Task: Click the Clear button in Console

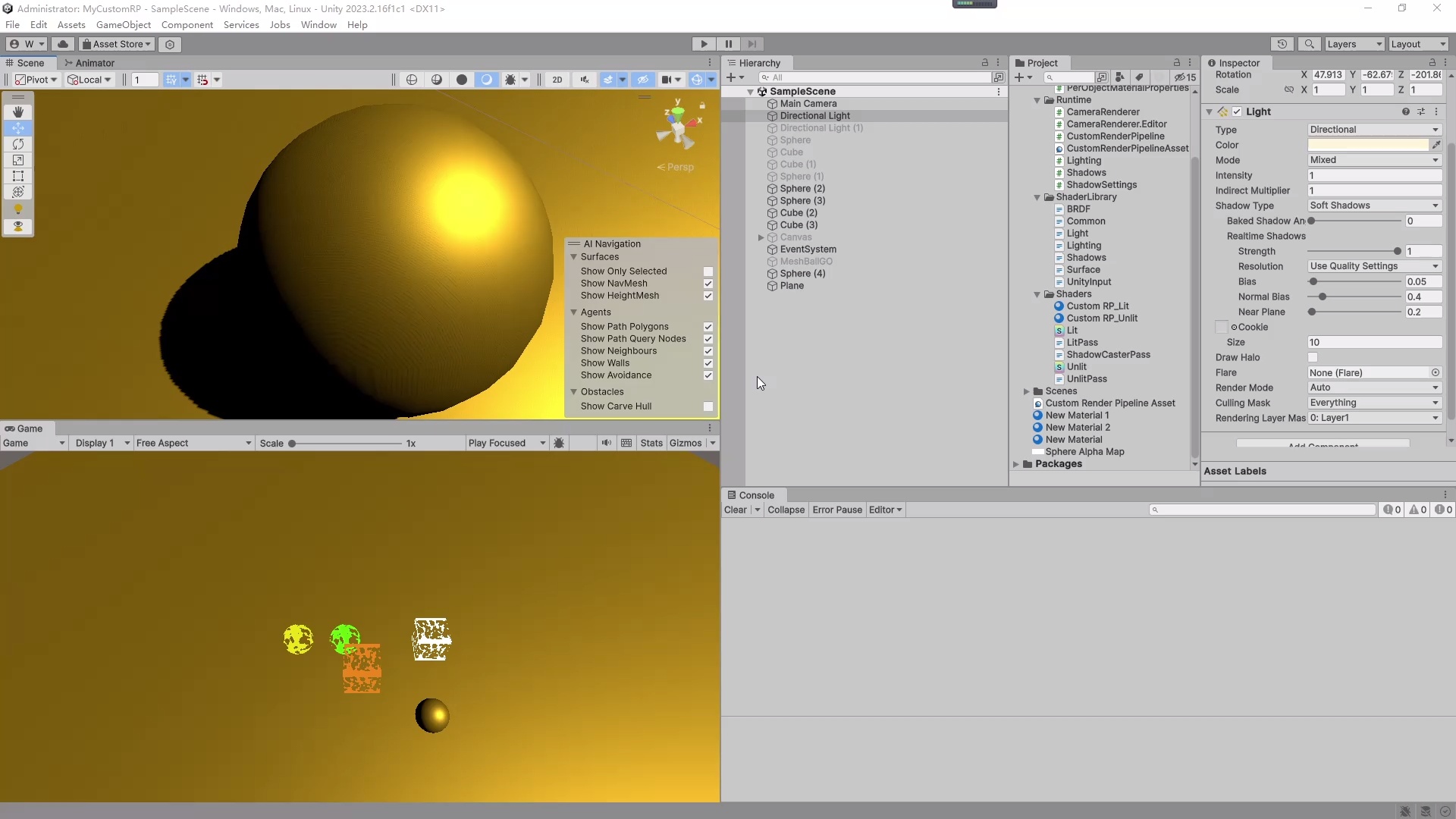Action: [735, 510]
